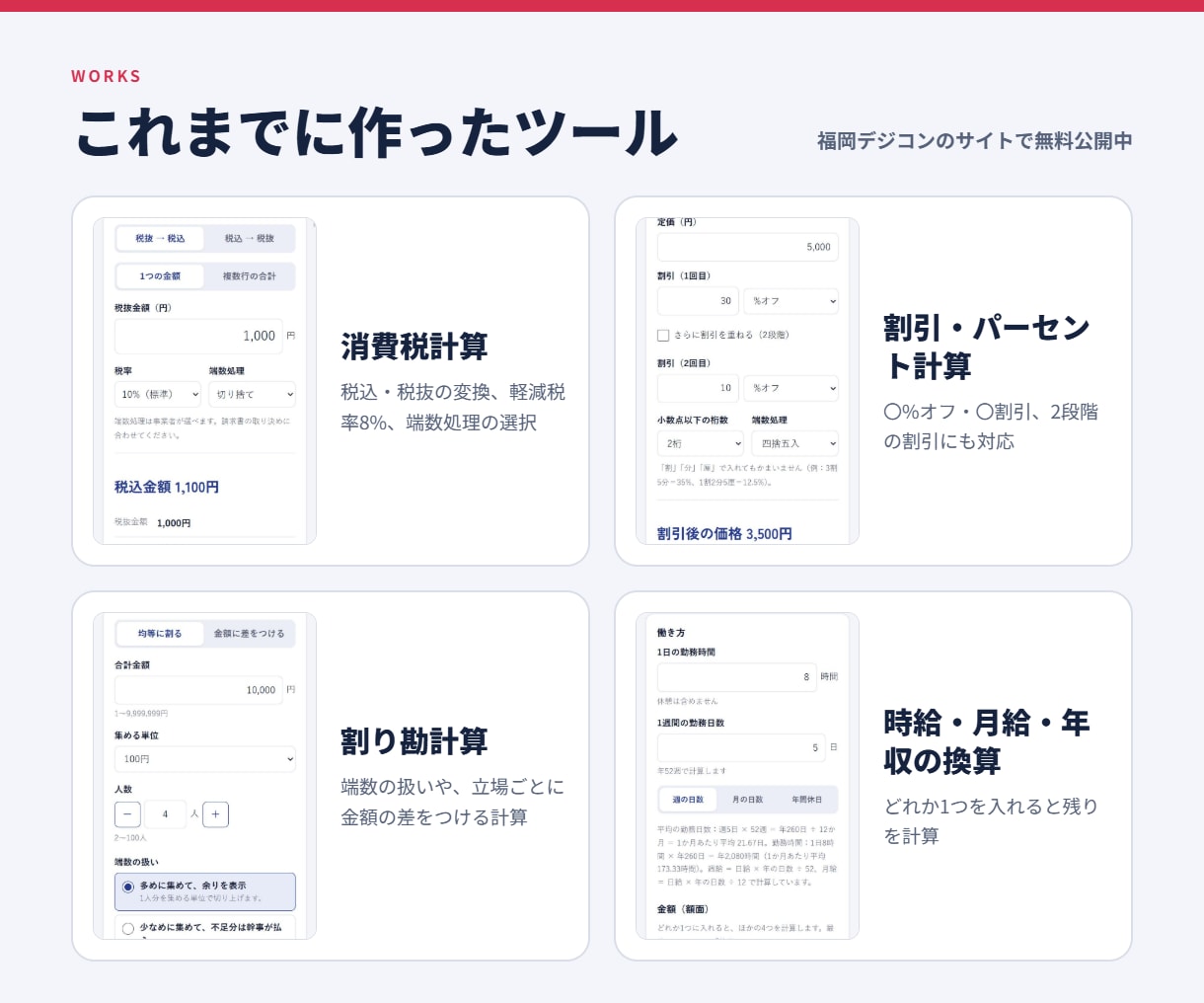Image resolution: width=1204 pixels, height=1003 pixels.
Task: Click the これまでに作ったツール heading
Action: [377, 133]
